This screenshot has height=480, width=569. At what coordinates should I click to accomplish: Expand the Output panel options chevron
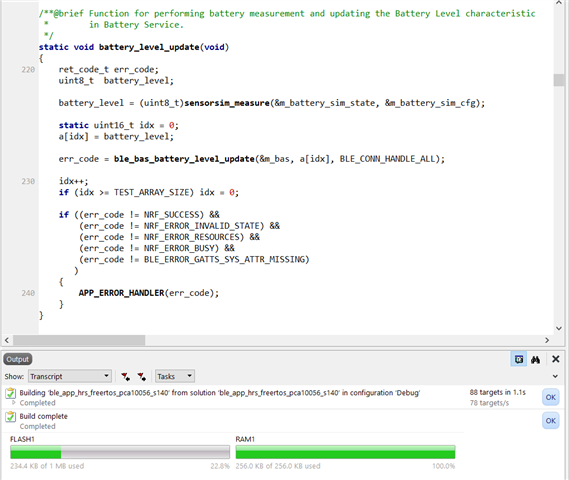(x=555, y=376)
